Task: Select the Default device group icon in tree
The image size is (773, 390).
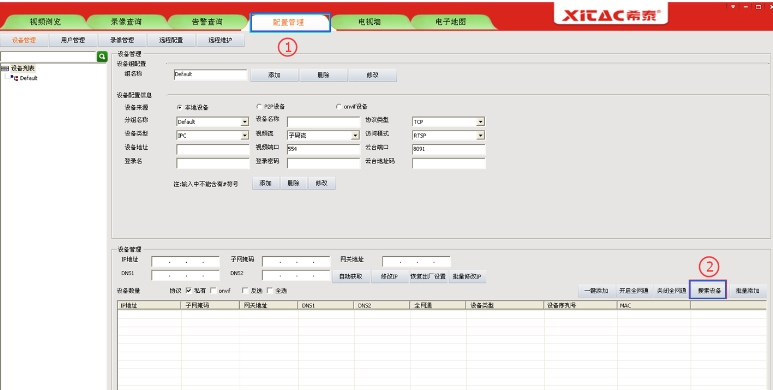Action: 15,78
